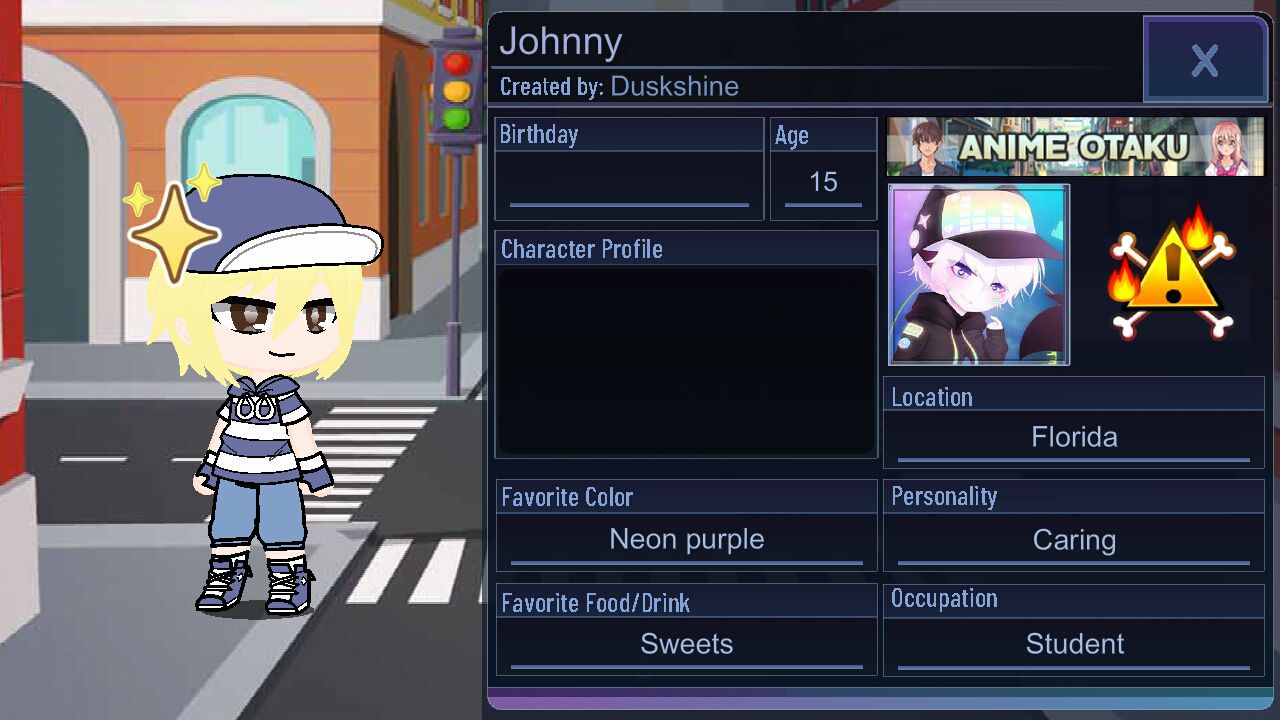
Task: Click Johnny's blue sneakers
Action: point(255,584)
